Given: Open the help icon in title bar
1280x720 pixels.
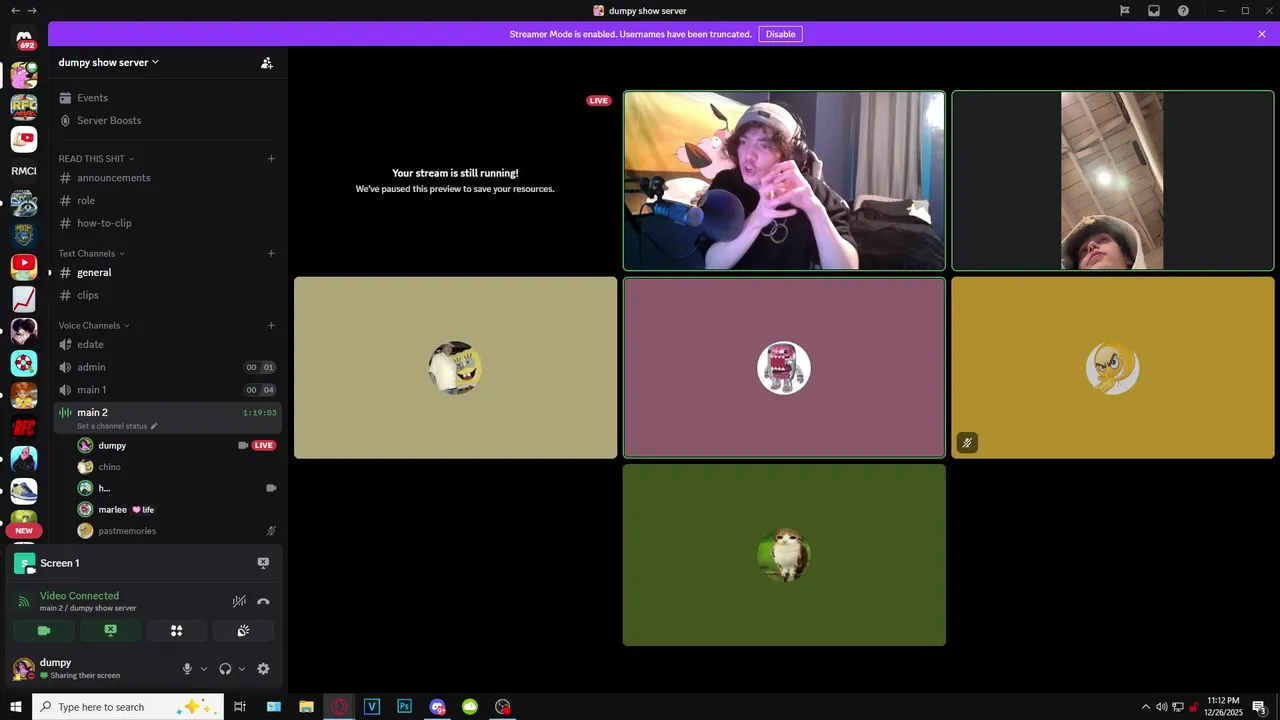Looking at the screenshot, I should coord(1183,11).
